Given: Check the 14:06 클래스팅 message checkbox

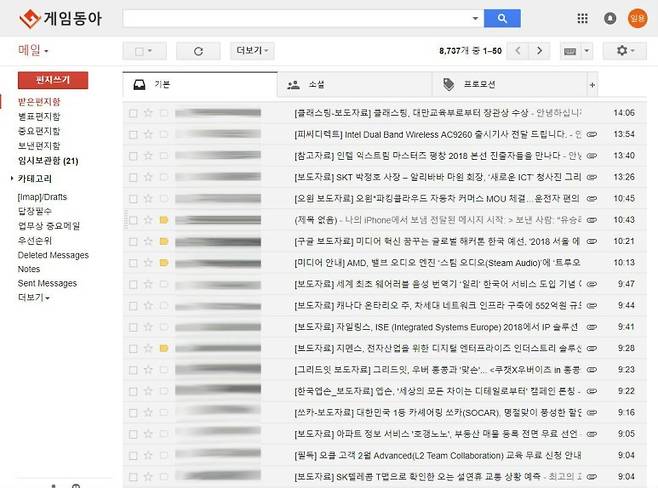Looking at the screenshot, I should tap(133, 113).
